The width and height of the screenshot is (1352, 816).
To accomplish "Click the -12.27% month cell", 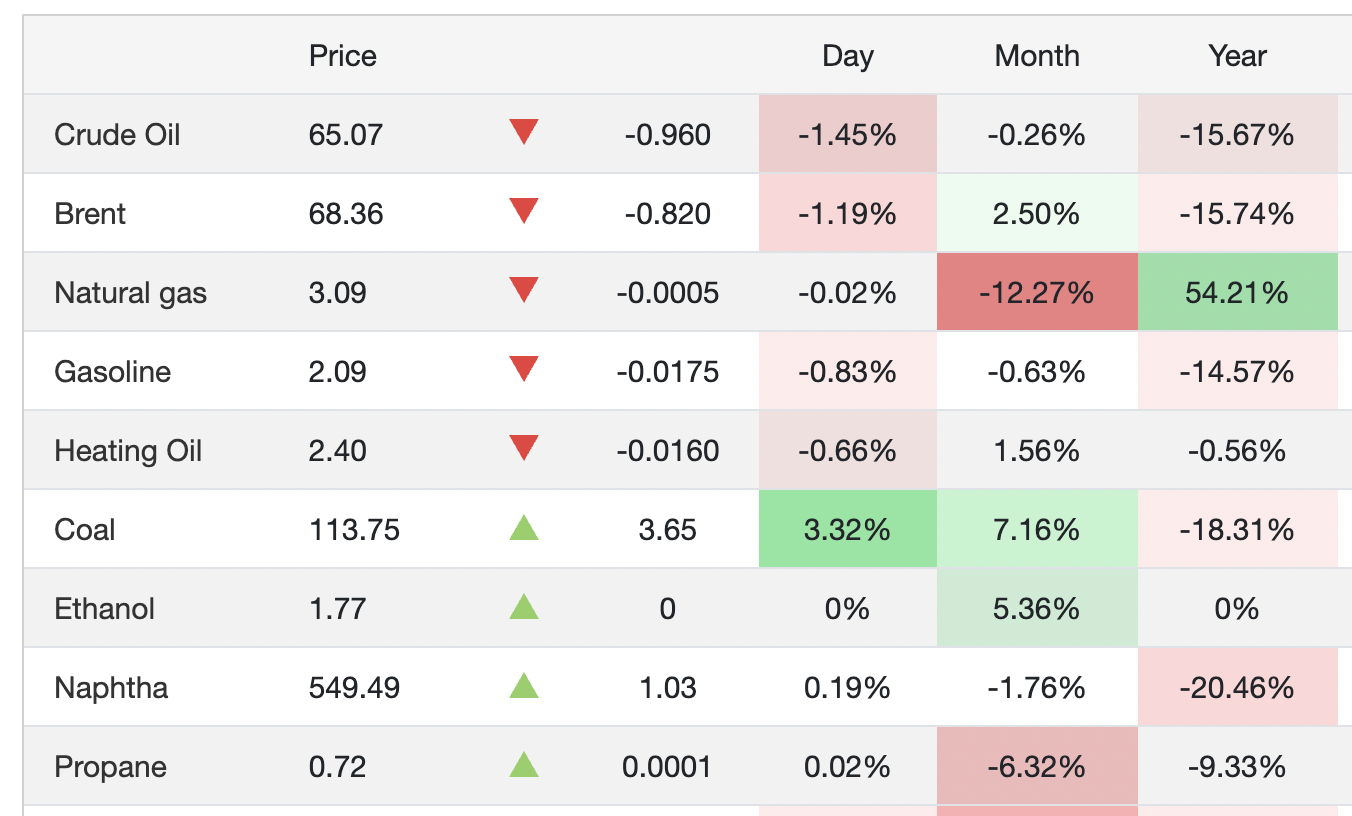I will pyautogui.click(x=1037, y=292).
